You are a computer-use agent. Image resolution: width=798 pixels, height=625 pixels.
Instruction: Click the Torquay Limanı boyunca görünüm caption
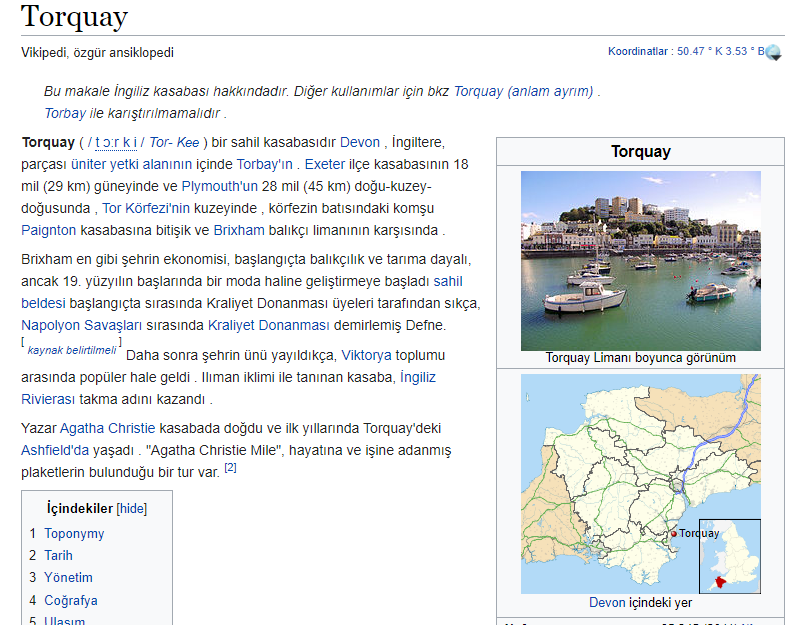click(x=641, y=358)
